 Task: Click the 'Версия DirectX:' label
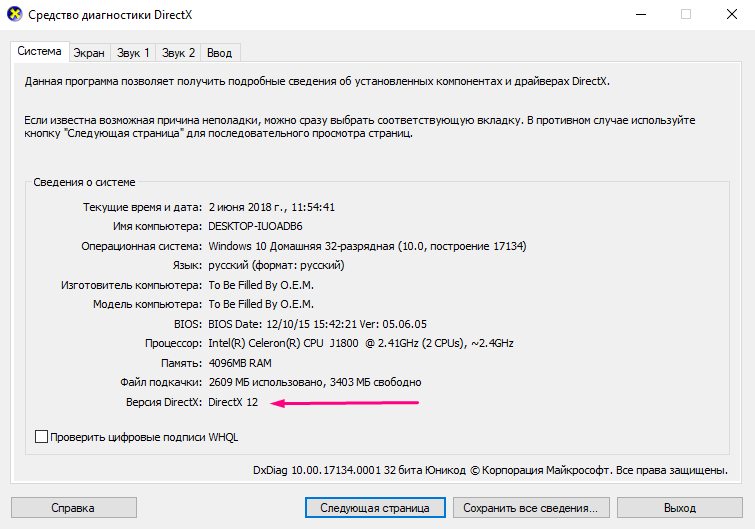[x=164, y=402]
